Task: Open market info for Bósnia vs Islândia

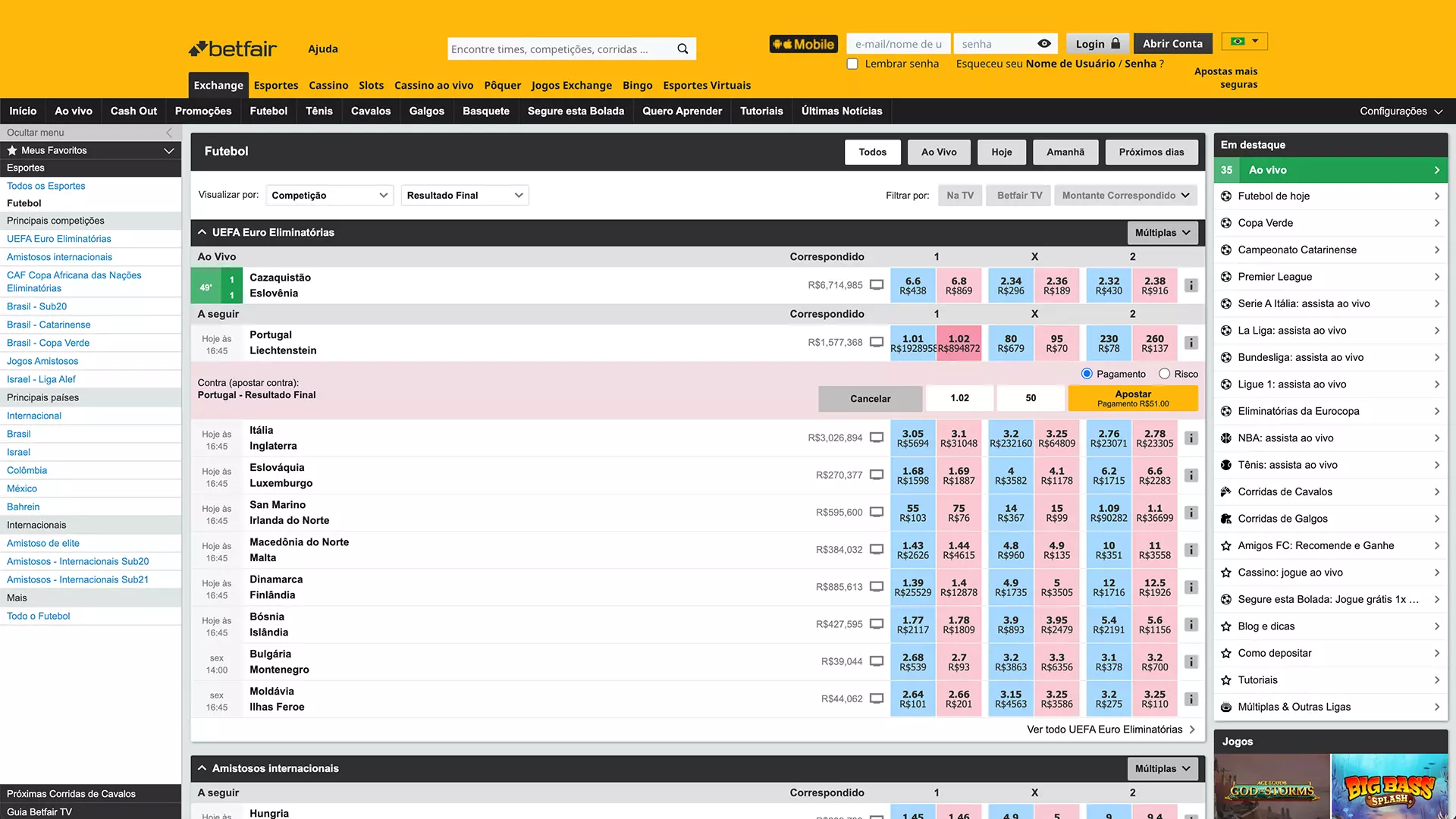Action: coord(1191,624)
